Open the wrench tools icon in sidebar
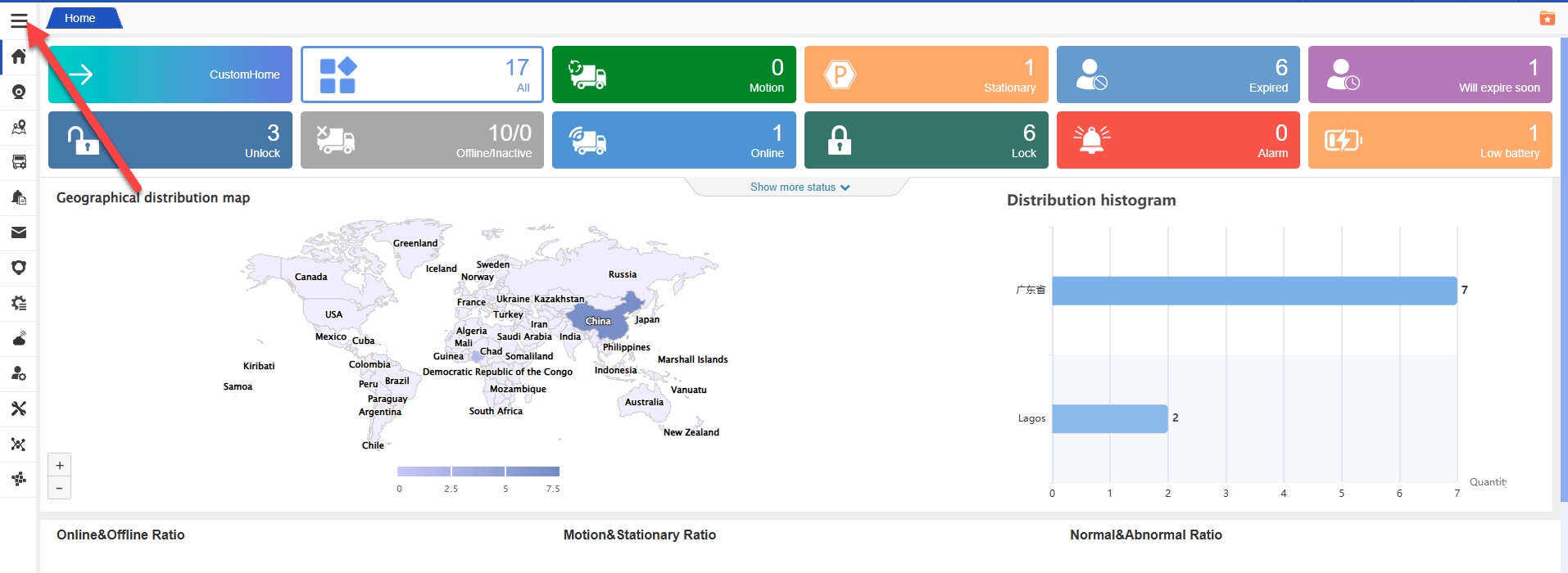The width and height of the screenshot is (1568, 573). coord(19,408)
